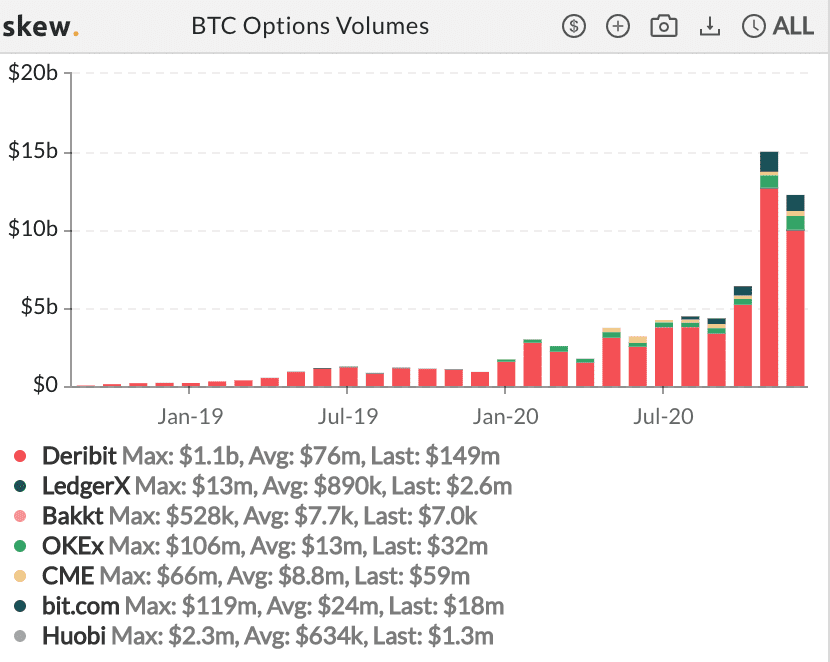Click the dollar currency toggle icon
830x662 pixels.
pyautogui.click(x=574, y=26)
